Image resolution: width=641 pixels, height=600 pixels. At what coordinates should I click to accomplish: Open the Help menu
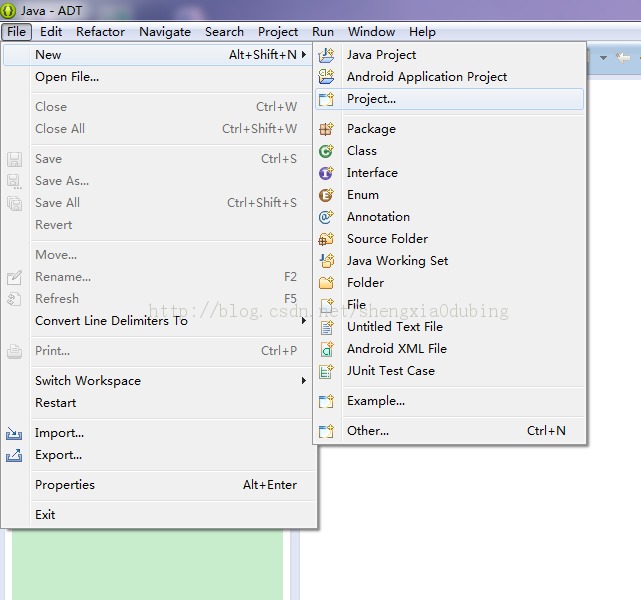click(x=422, y=32)
